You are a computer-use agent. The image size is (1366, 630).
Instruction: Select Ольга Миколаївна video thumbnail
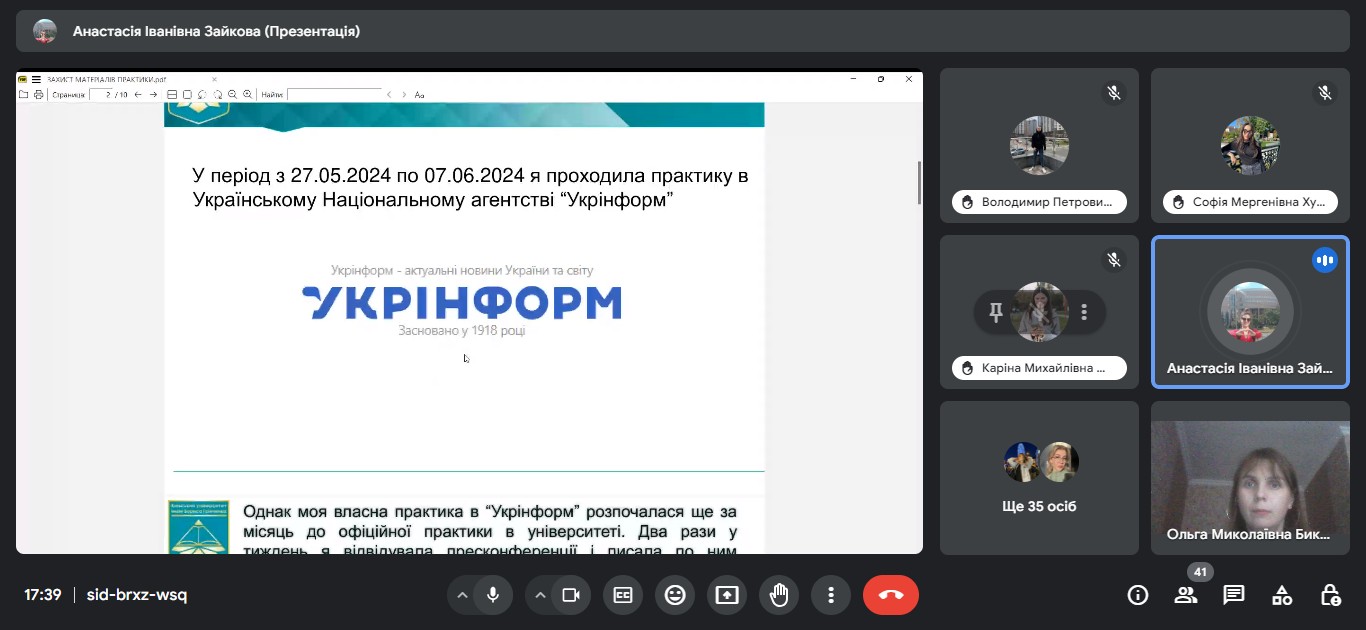(1250, 478)
